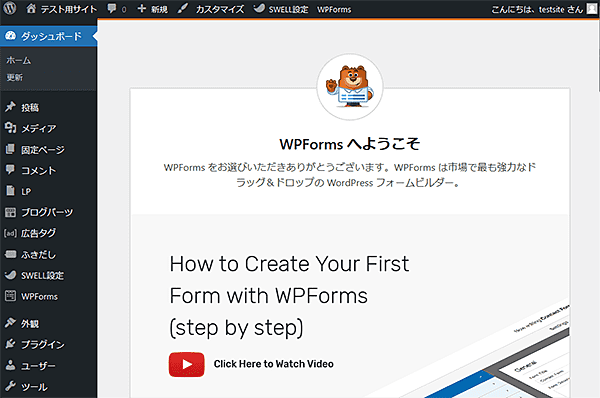
Task: Open the comments bubble icon in admin bar
Action: [x=112, y=8]
